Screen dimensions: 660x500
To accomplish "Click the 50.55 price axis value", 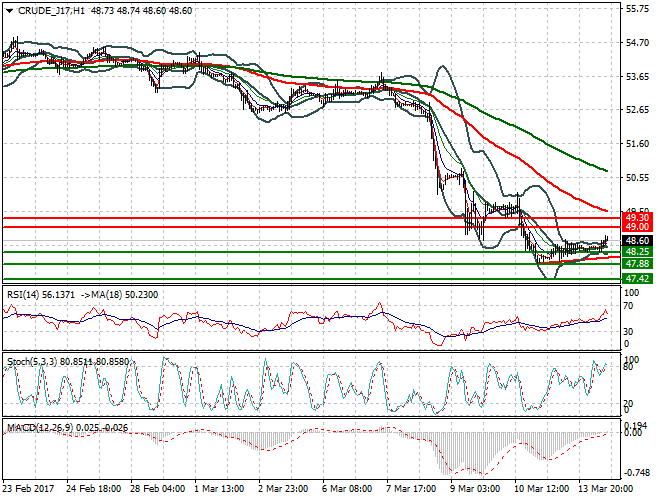I will 637,178.
